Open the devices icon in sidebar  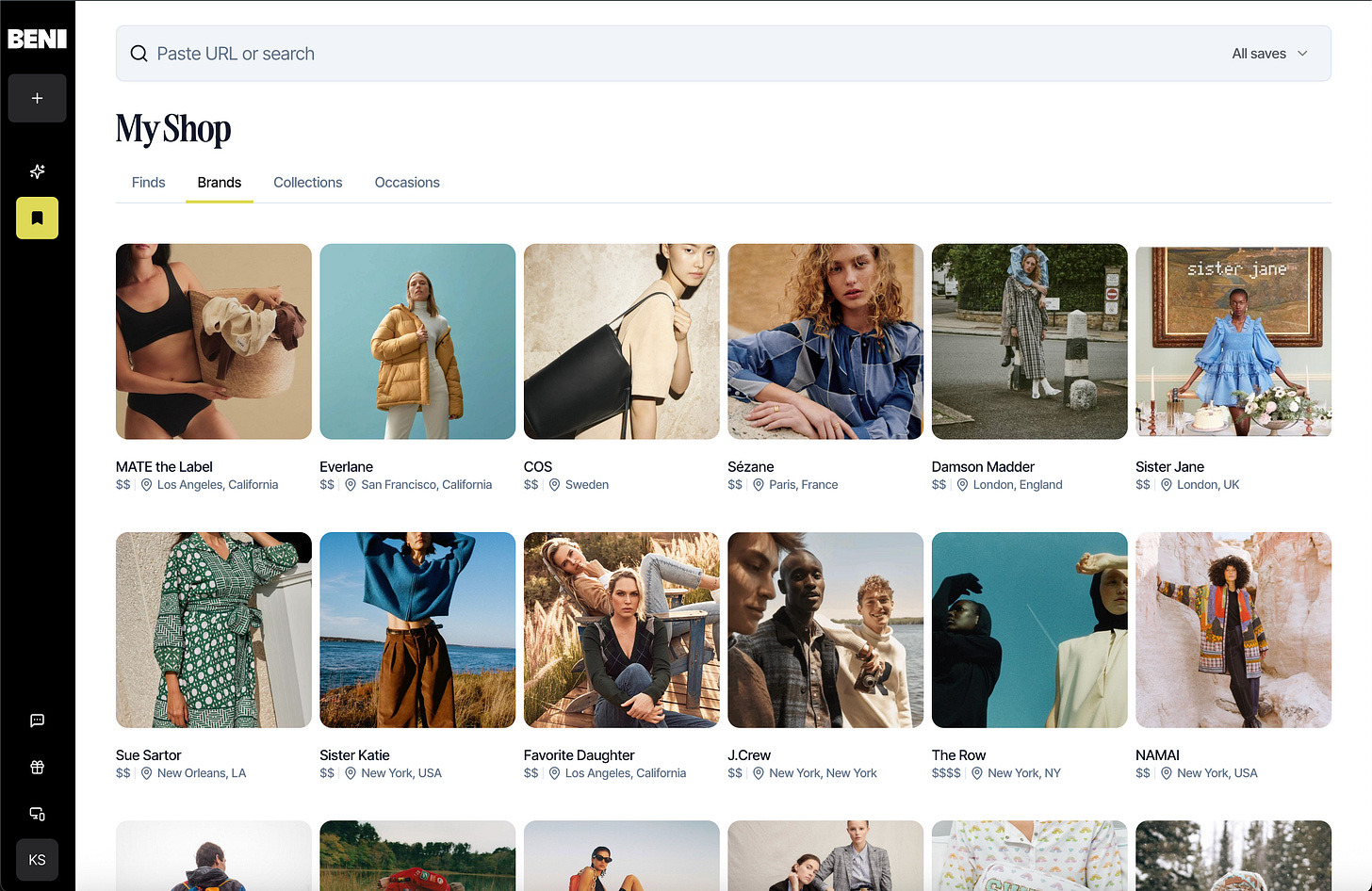coord(37,814)
